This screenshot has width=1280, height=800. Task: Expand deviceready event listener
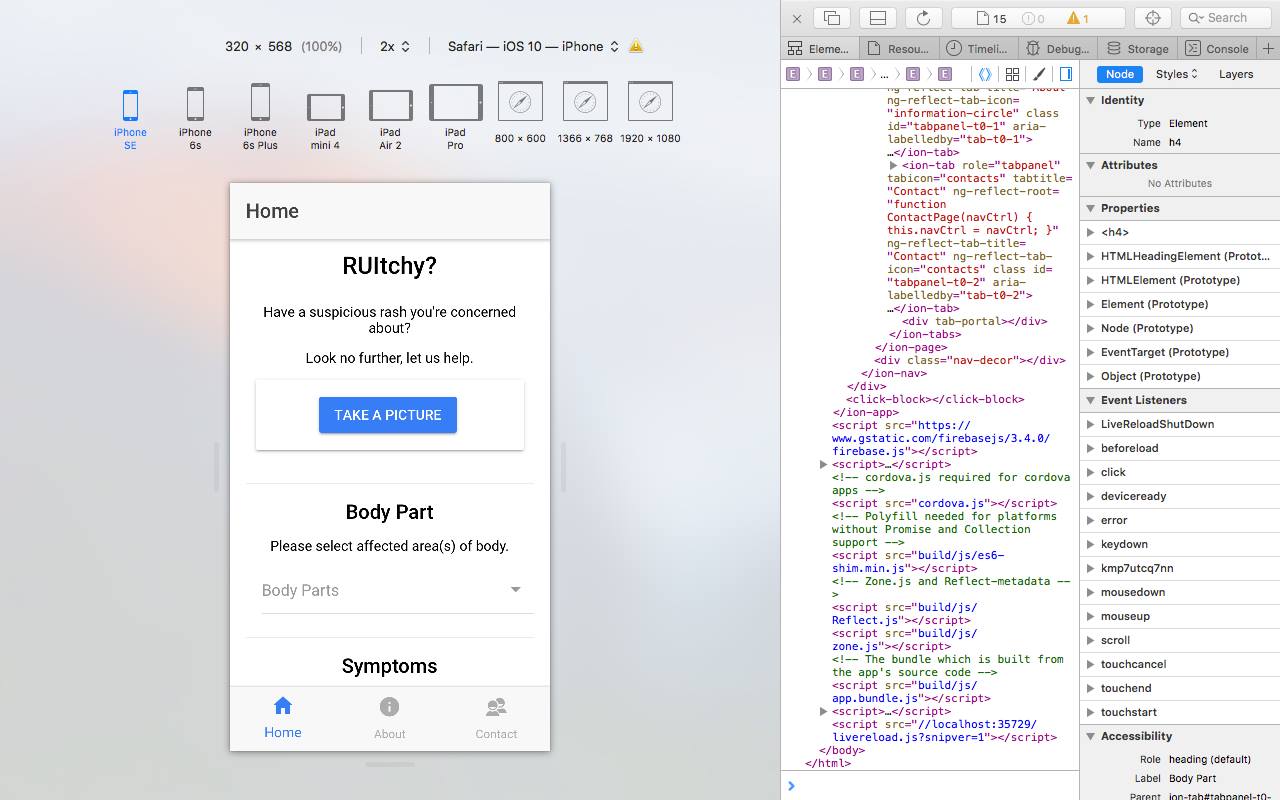pyautogui.click(x=1090, y=496)
